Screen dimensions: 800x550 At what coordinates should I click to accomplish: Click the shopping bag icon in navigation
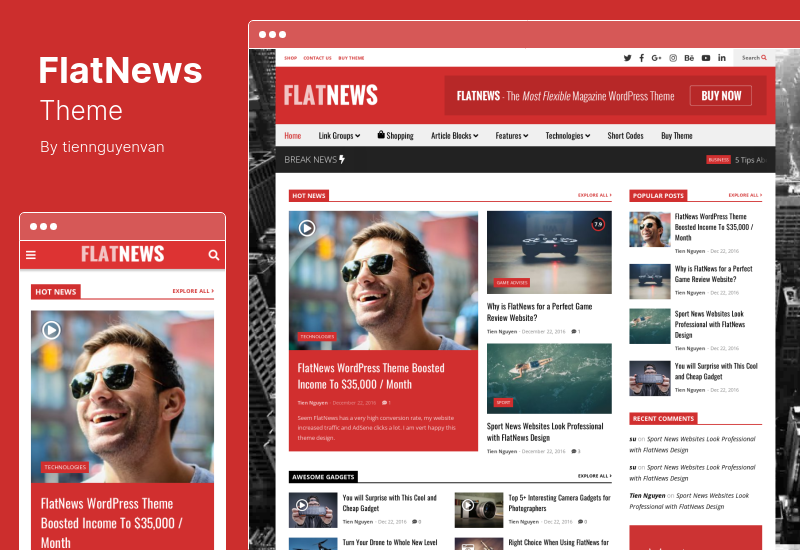tap(381, 135)
